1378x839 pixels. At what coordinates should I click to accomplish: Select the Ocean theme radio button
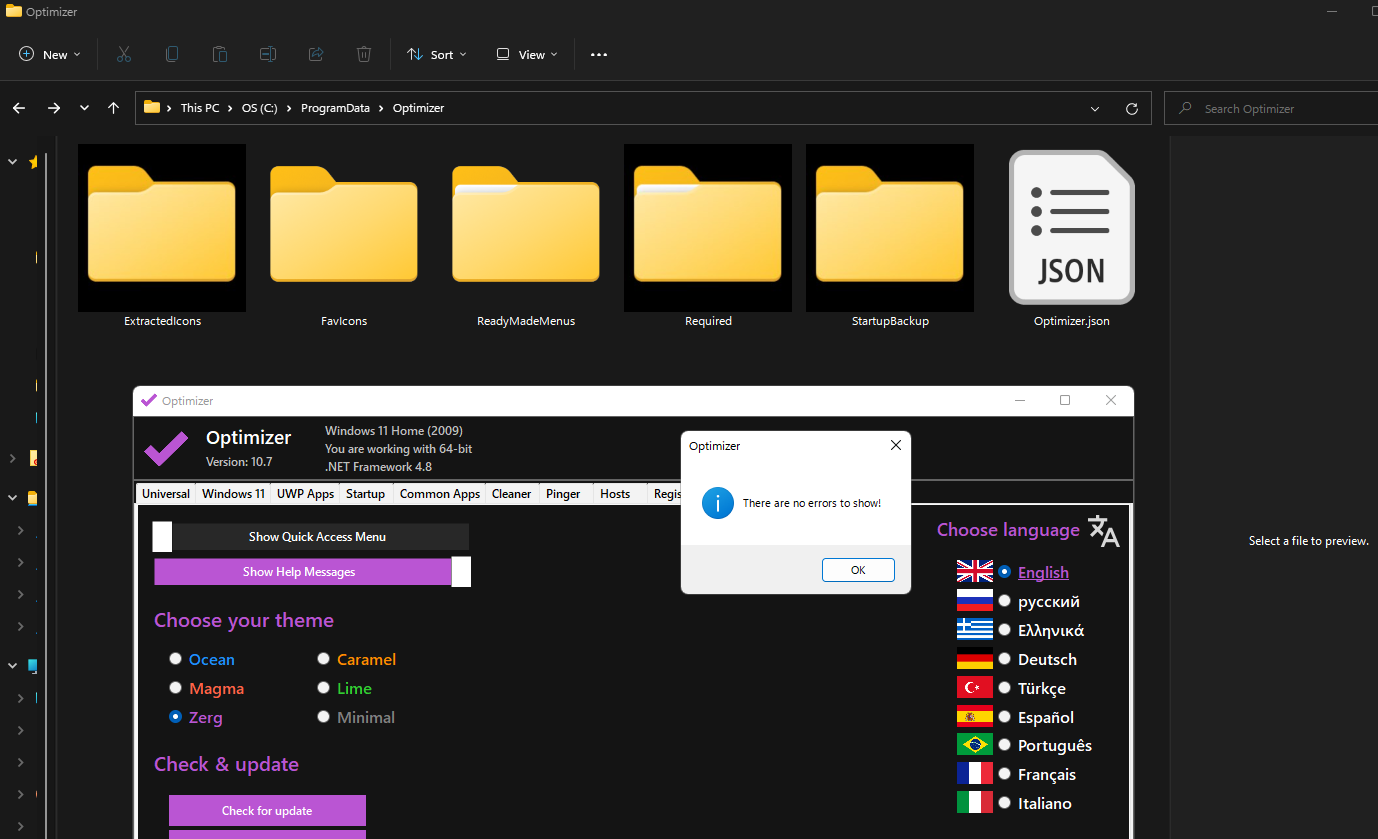click(x=175, y=658)
